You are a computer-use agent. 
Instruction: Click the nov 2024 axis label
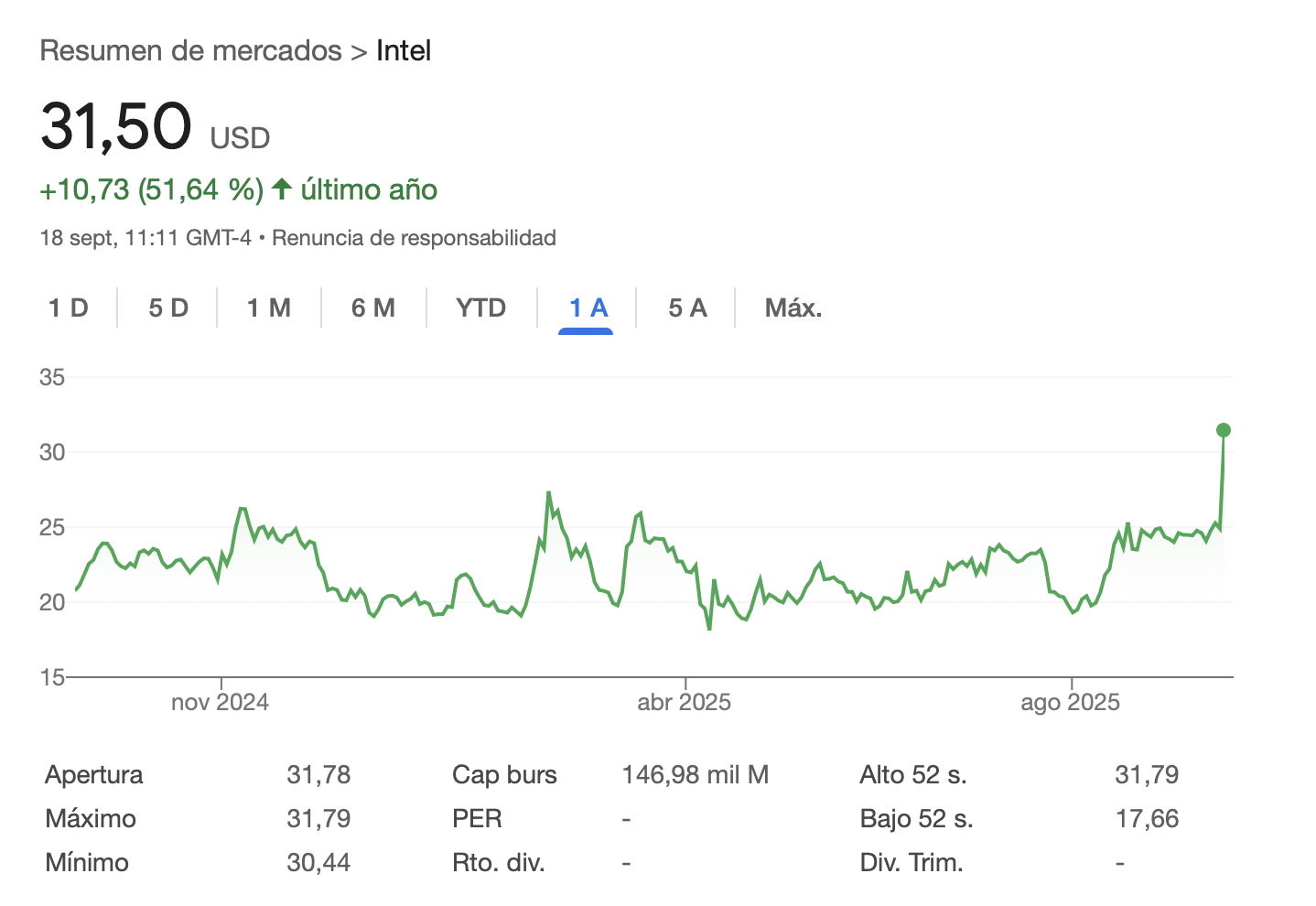(x=220, y=702)
